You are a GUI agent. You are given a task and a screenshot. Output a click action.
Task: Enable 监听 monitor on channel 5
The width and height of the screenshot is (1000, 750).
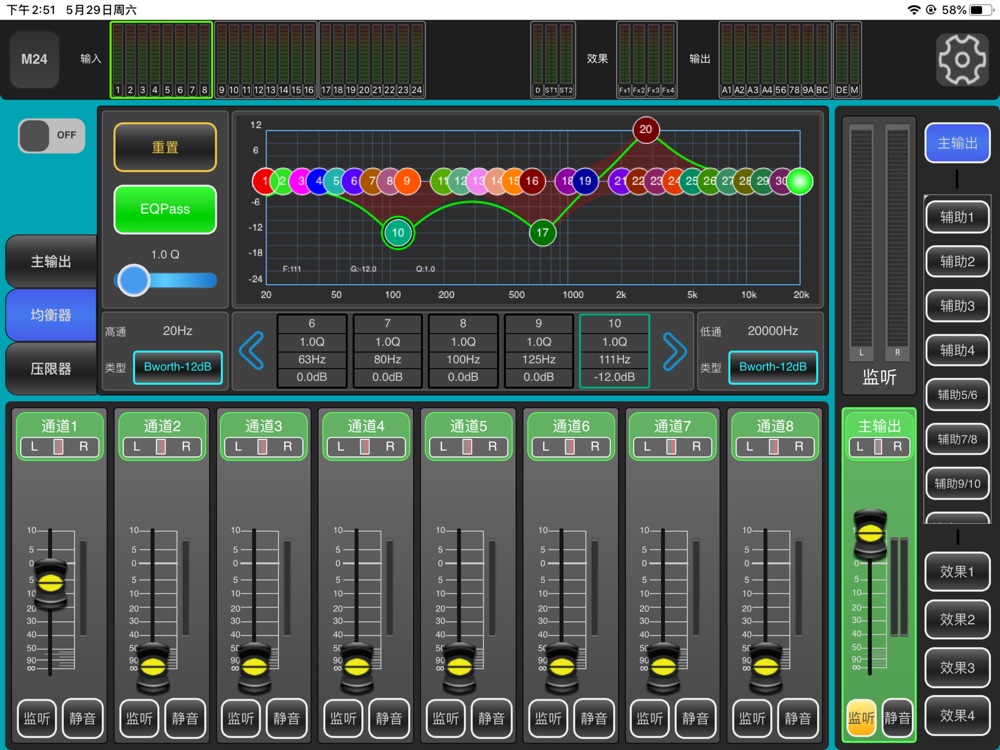pyautogui.click(x=446, y=718)
